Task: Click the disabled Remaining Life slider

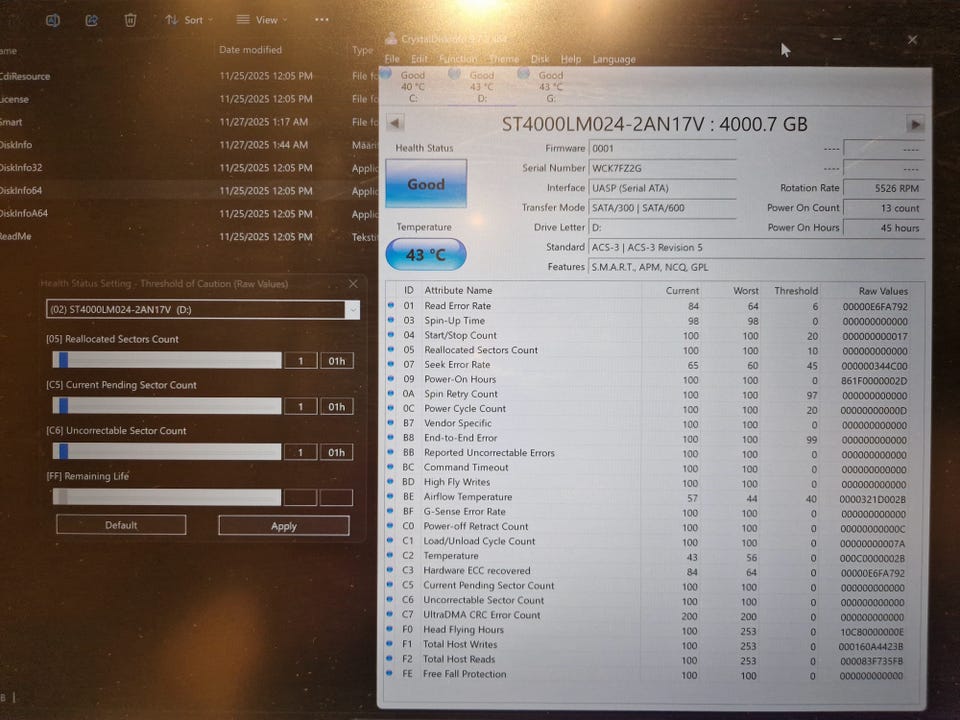Action: point(167,497)
